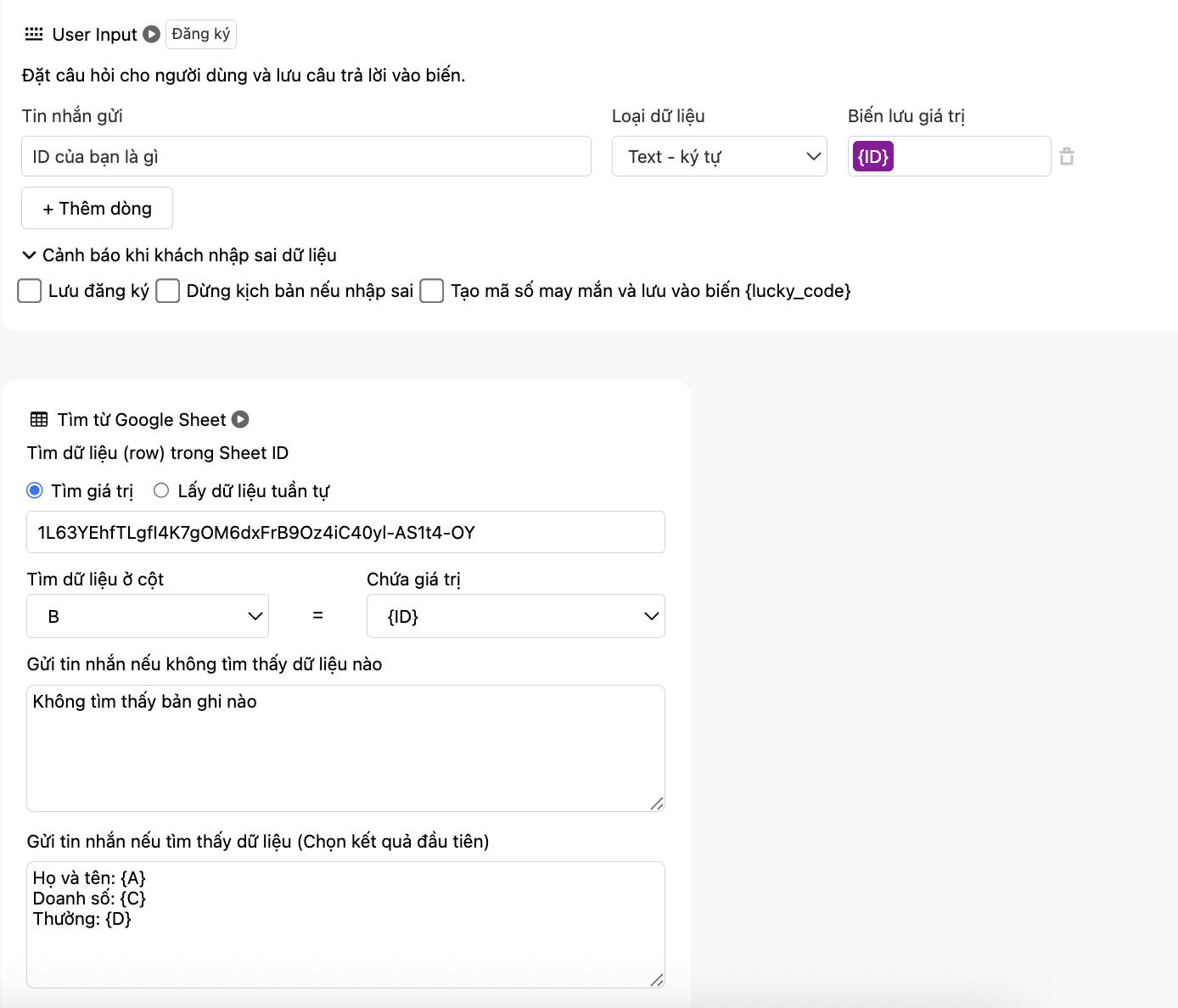The height and width of the screenshot is (1008, 1178).
Task: Choose Lấy dữ liệu tuần tự radio option
Action: 161,490
